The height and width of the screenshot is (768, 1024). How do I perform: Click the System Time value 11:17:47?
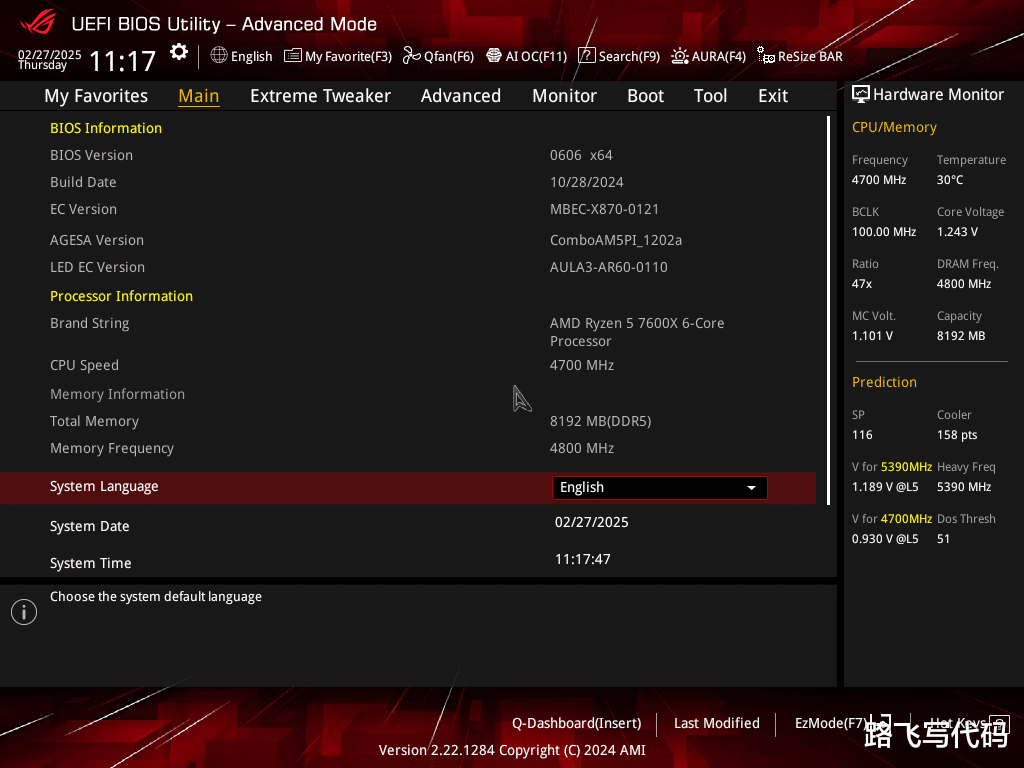[x=583, y=559]
